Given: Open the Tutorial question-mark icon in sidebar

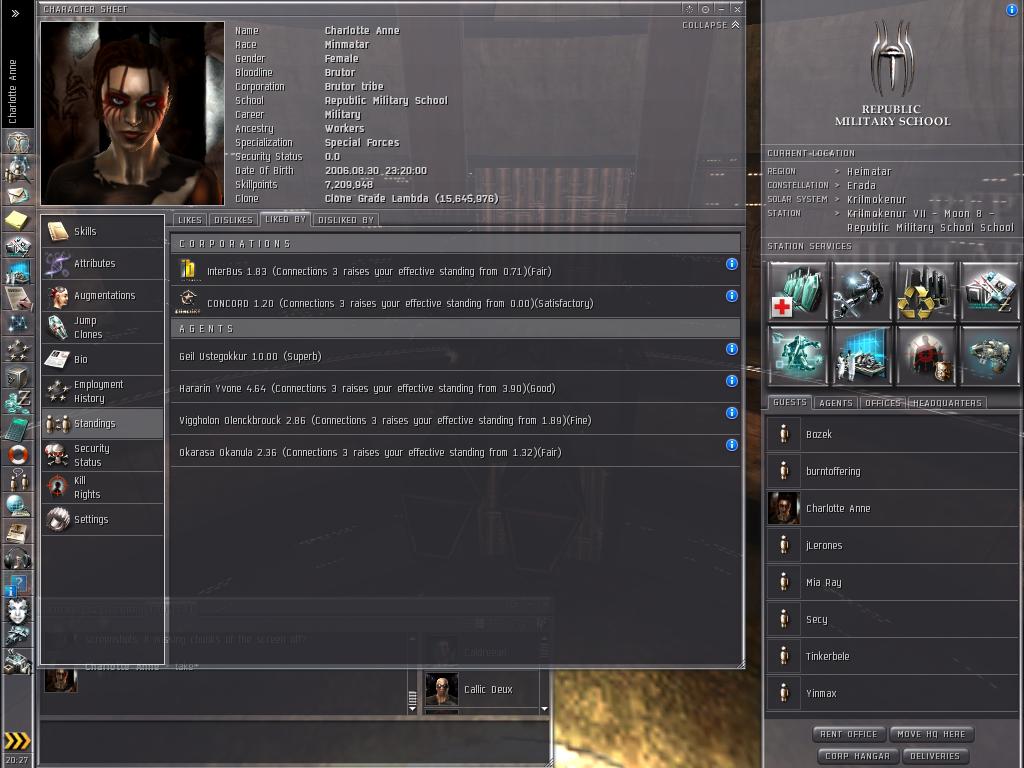Looking at the screenshot, I should click(x=18, y=584).
